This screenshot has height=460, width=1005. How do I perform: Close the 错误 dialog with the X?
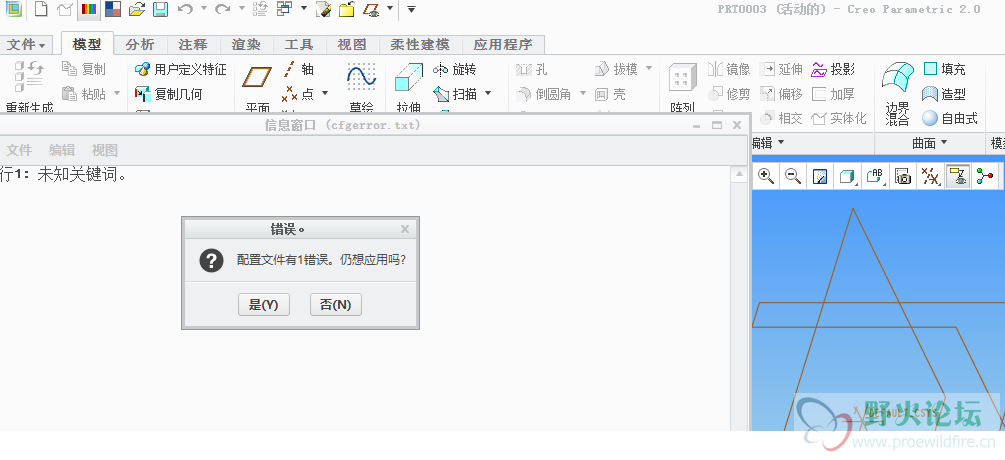(x=404, y=229)
